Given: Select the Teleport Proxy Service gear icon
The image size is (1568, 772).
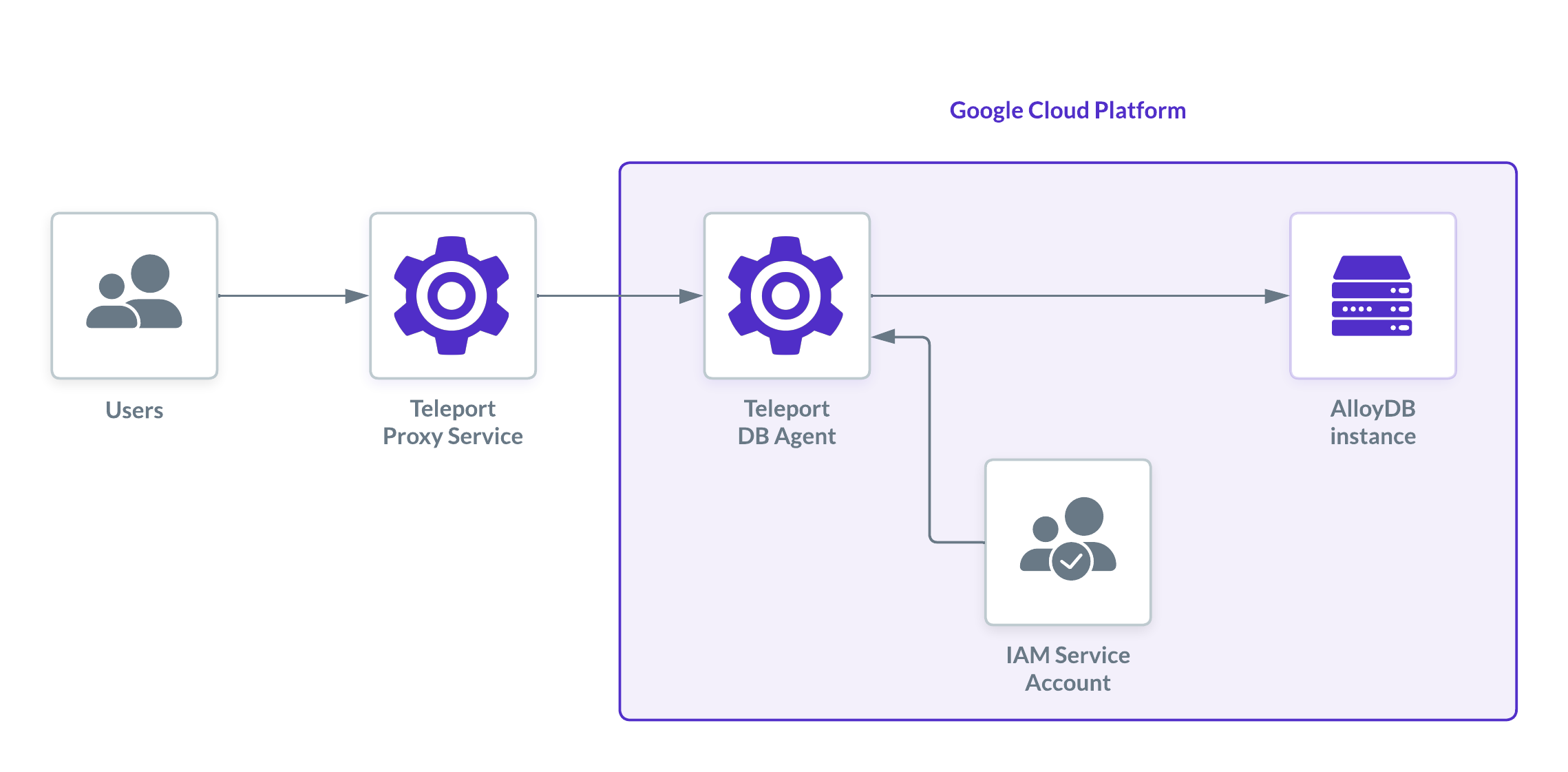Looking at the screenshot, I should [452, 296].
